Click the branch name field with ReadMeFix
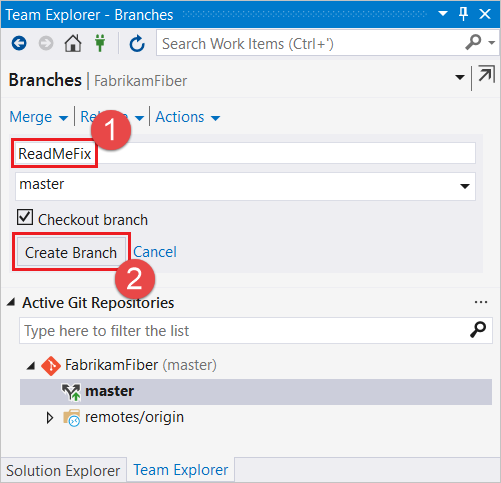Image resolution: width=501 pixels, height=483 pixels. (x=245, y=153)
